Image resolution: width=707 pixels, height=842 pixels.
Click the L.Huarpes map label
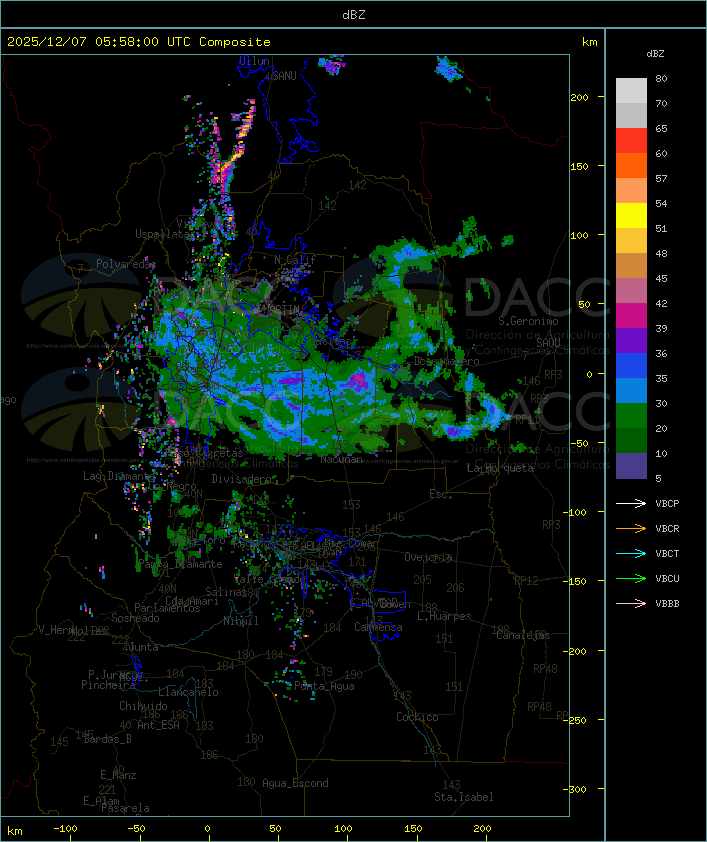tap(444, 616)
